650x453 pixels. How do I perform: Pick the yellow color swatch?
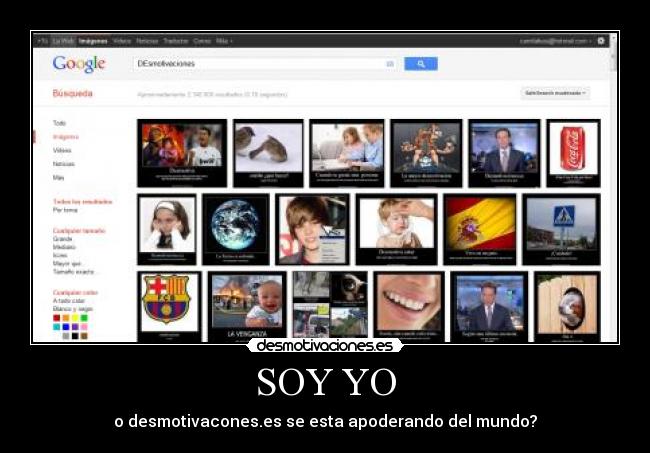tap(75, 318)
